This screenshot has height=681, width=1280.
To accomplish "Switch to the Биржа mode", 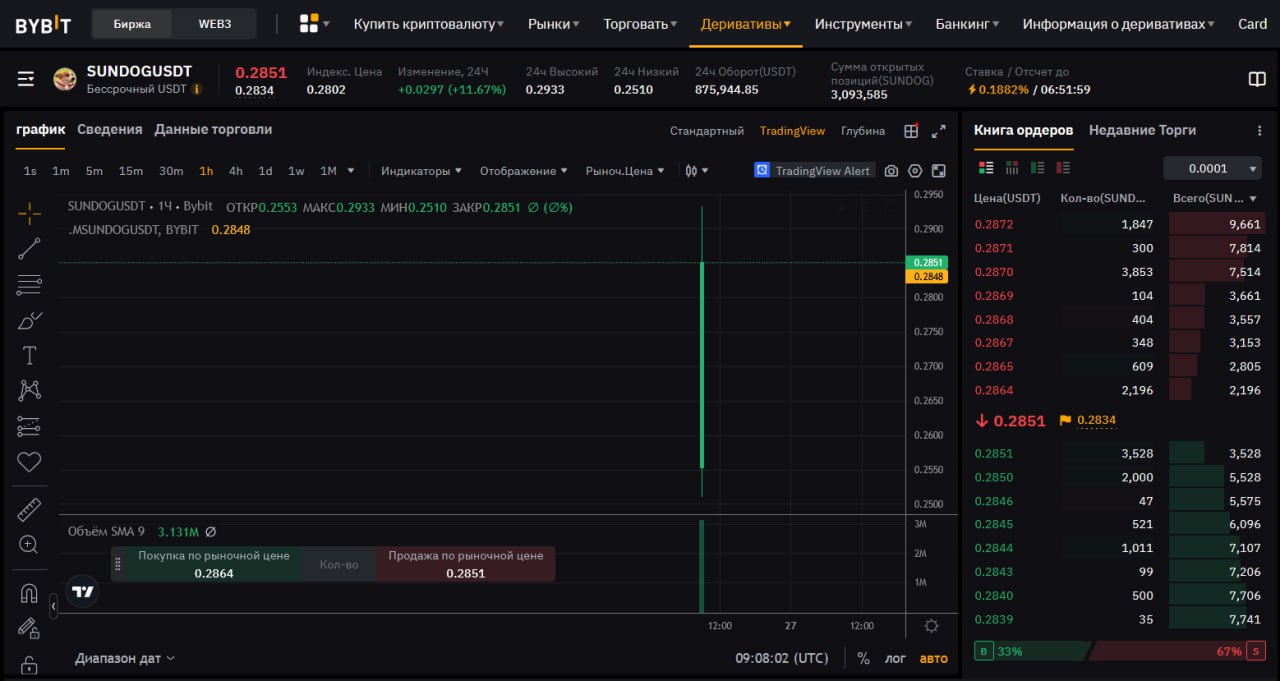I will pos(132,24).
